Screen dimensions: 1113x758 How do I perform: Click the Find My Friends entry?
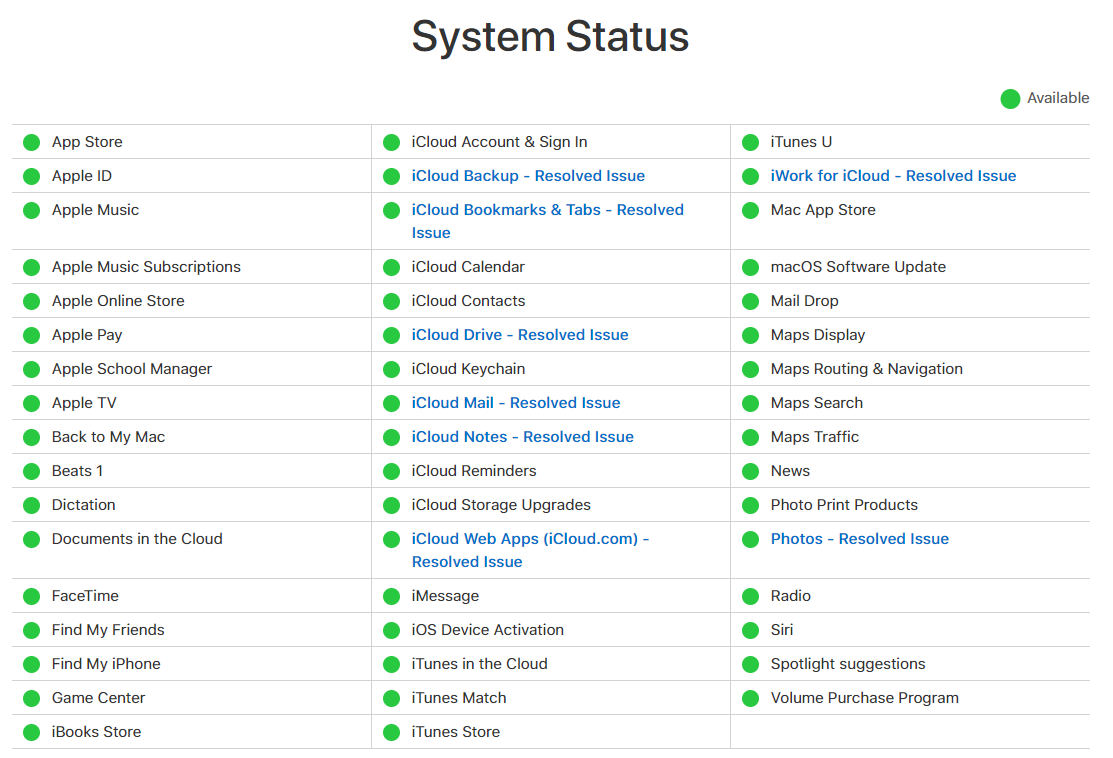coord(108,630)
